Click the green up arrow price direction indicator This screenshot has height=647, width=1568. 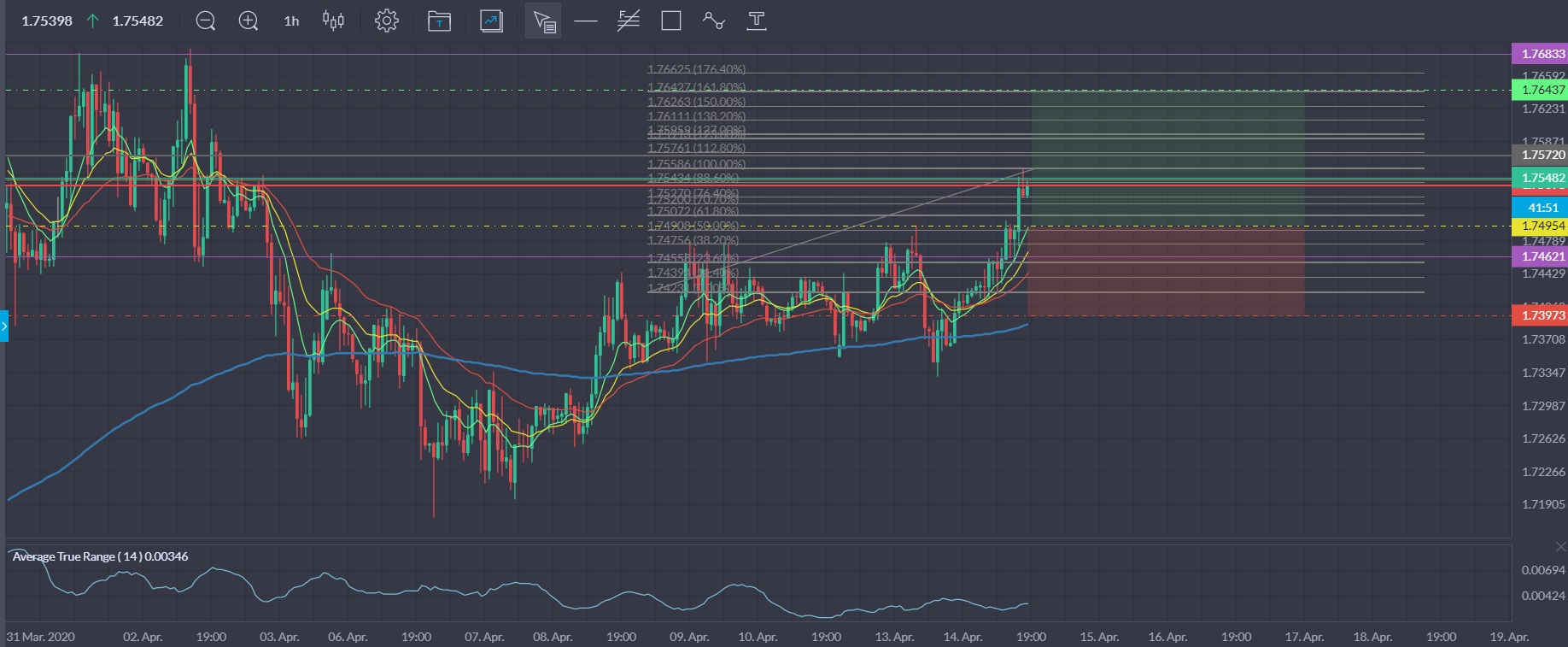(92, 21)
